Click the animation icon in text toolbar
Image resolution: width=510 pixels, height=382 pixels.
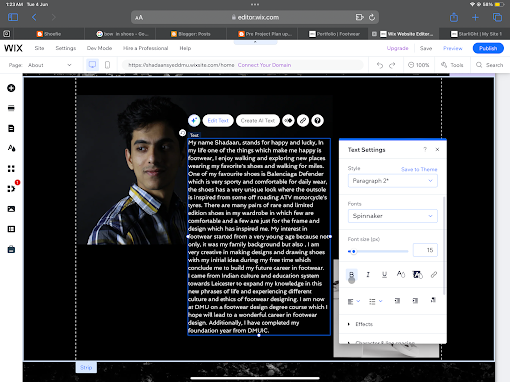[288, 121]
